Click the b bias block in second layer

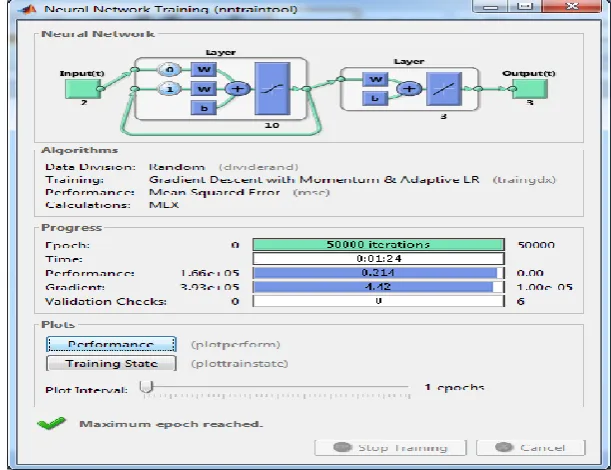(x=375, y=98)
